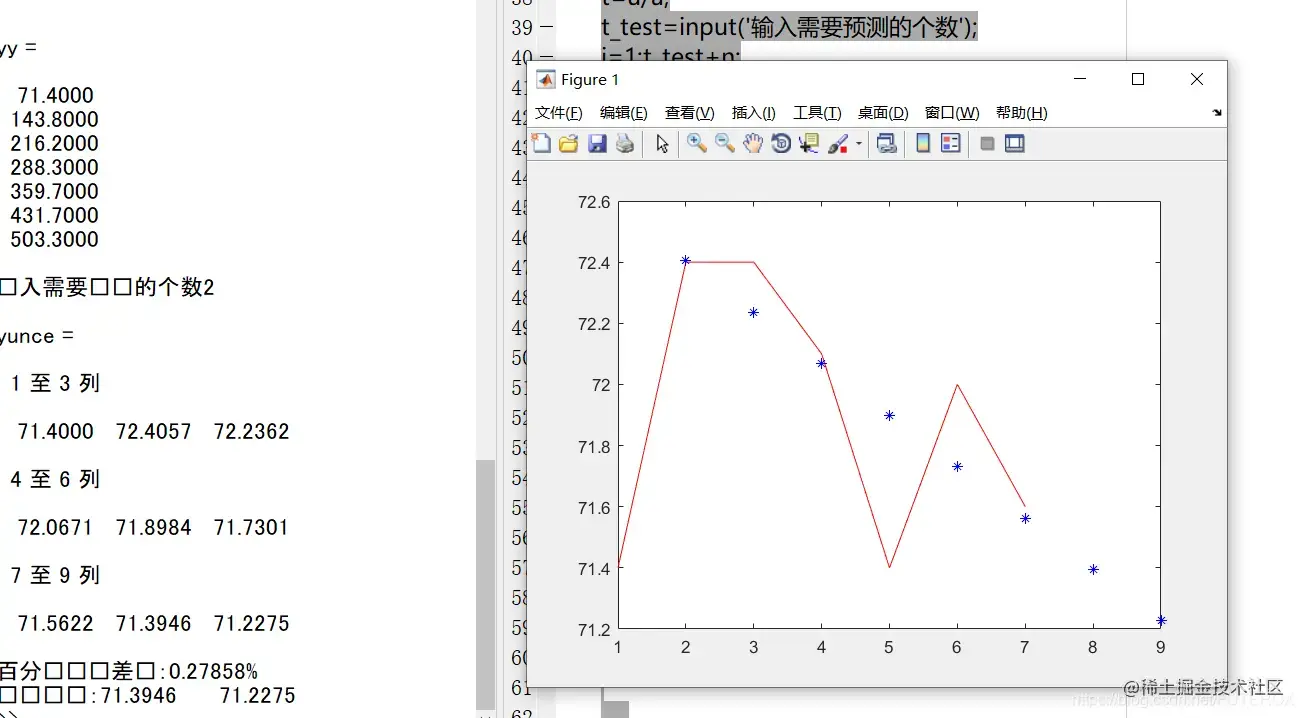Click value 71.8984 in yunce output
This screenshot has width=1304, height=718.
pos(154,528)
